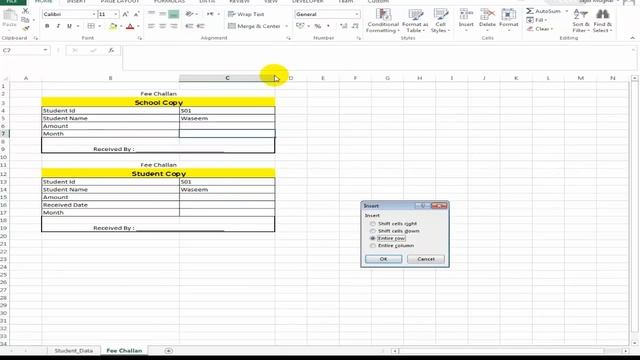Expand the Name Box dropdown arrow
This screenshot has height=360, width=640.
(45, 50)
